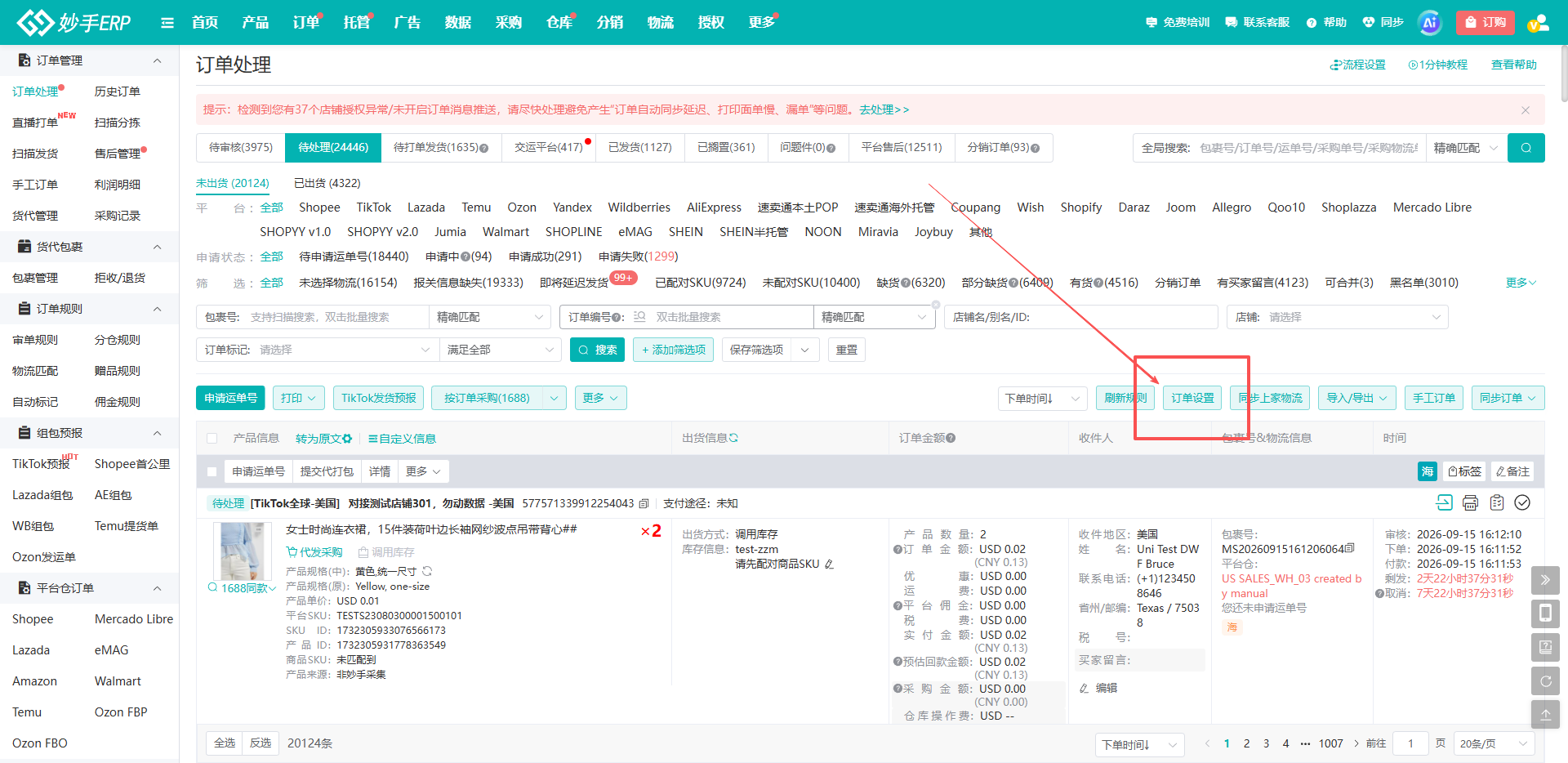Click the refresh floating side button

[x=1545, y=680]
